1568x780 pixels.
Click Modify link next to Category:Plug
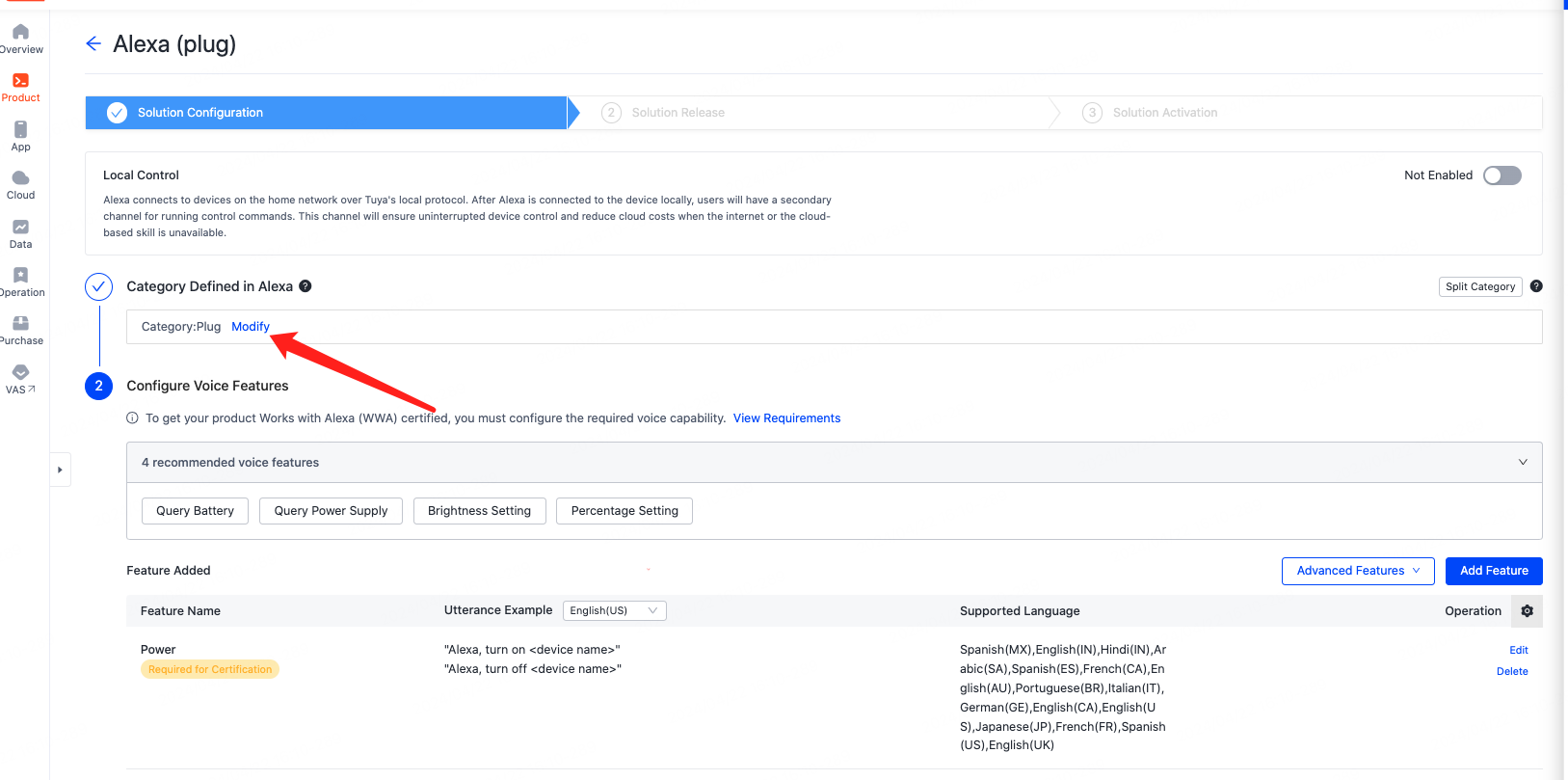tap(251, 327)
